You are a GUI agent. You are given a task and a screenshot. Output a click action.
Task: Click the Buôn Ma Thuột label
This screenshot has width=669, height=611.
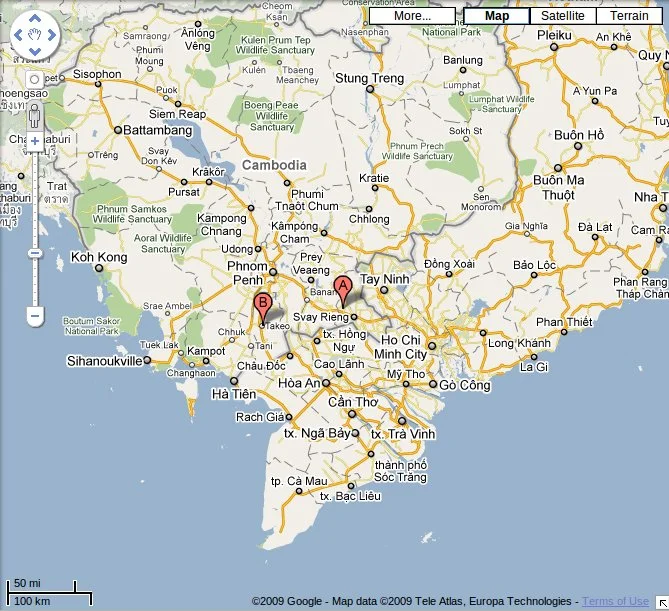tap(558, 187)
